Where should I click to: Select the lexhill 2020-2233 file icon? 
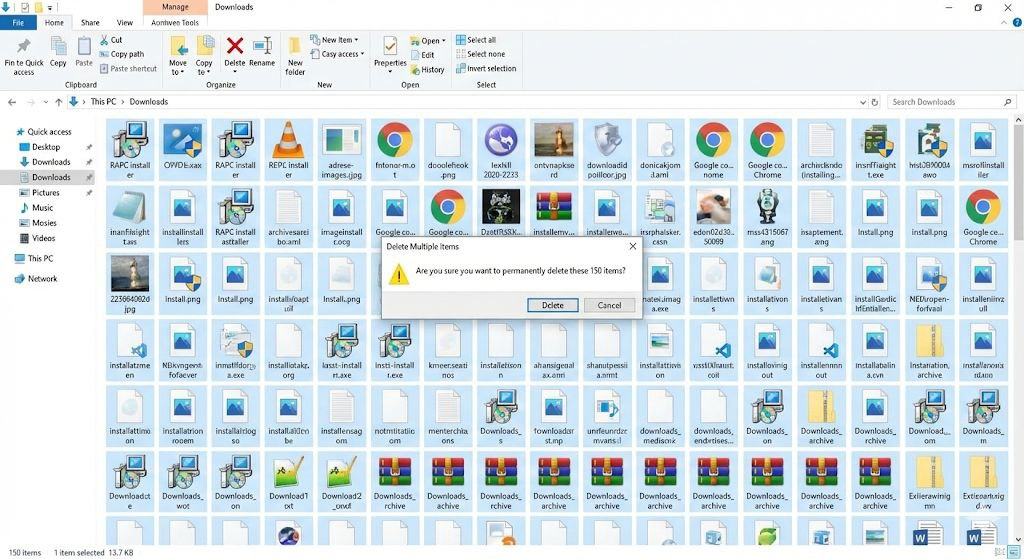click(501, 150)
